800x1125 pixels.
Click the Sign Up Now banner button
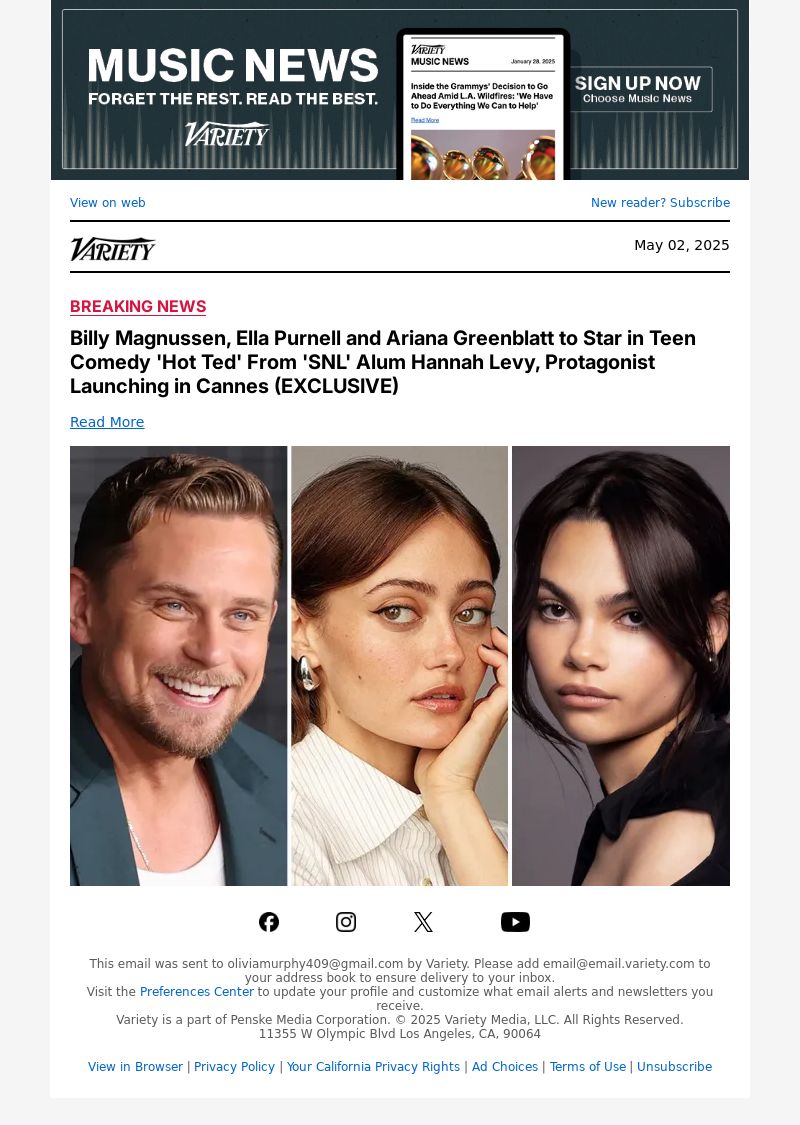click(638, 89)
